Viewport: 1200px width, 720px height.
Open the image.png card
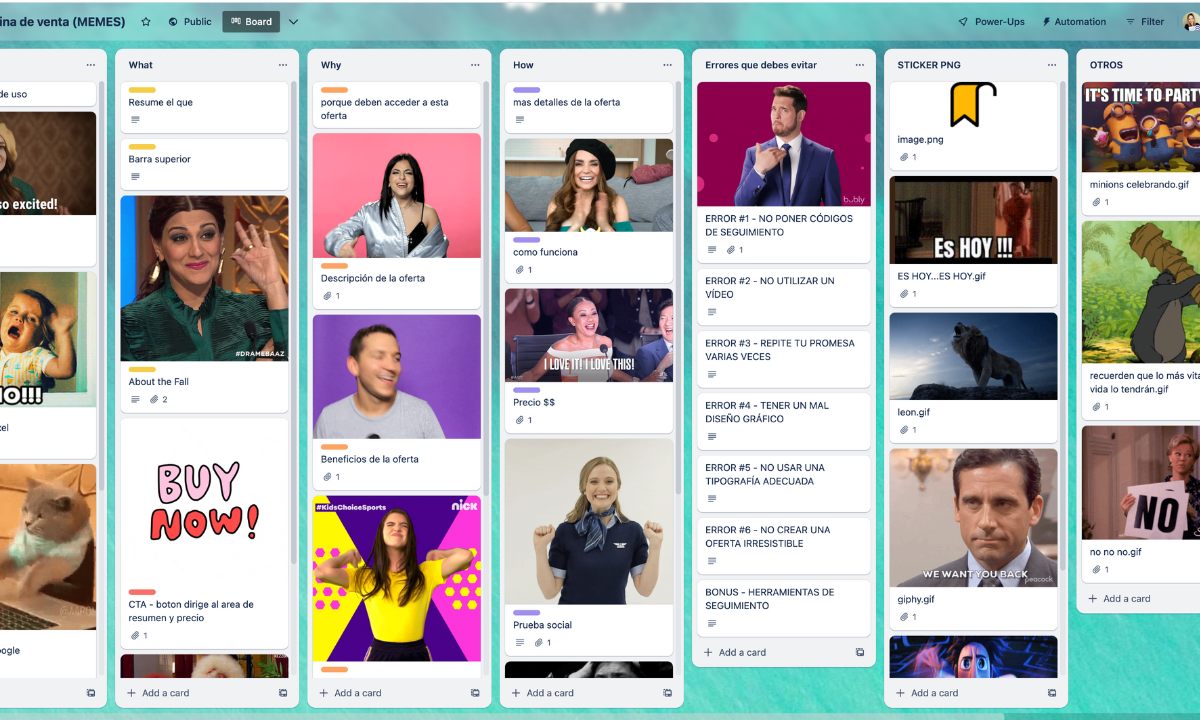[x=973, y=126]
